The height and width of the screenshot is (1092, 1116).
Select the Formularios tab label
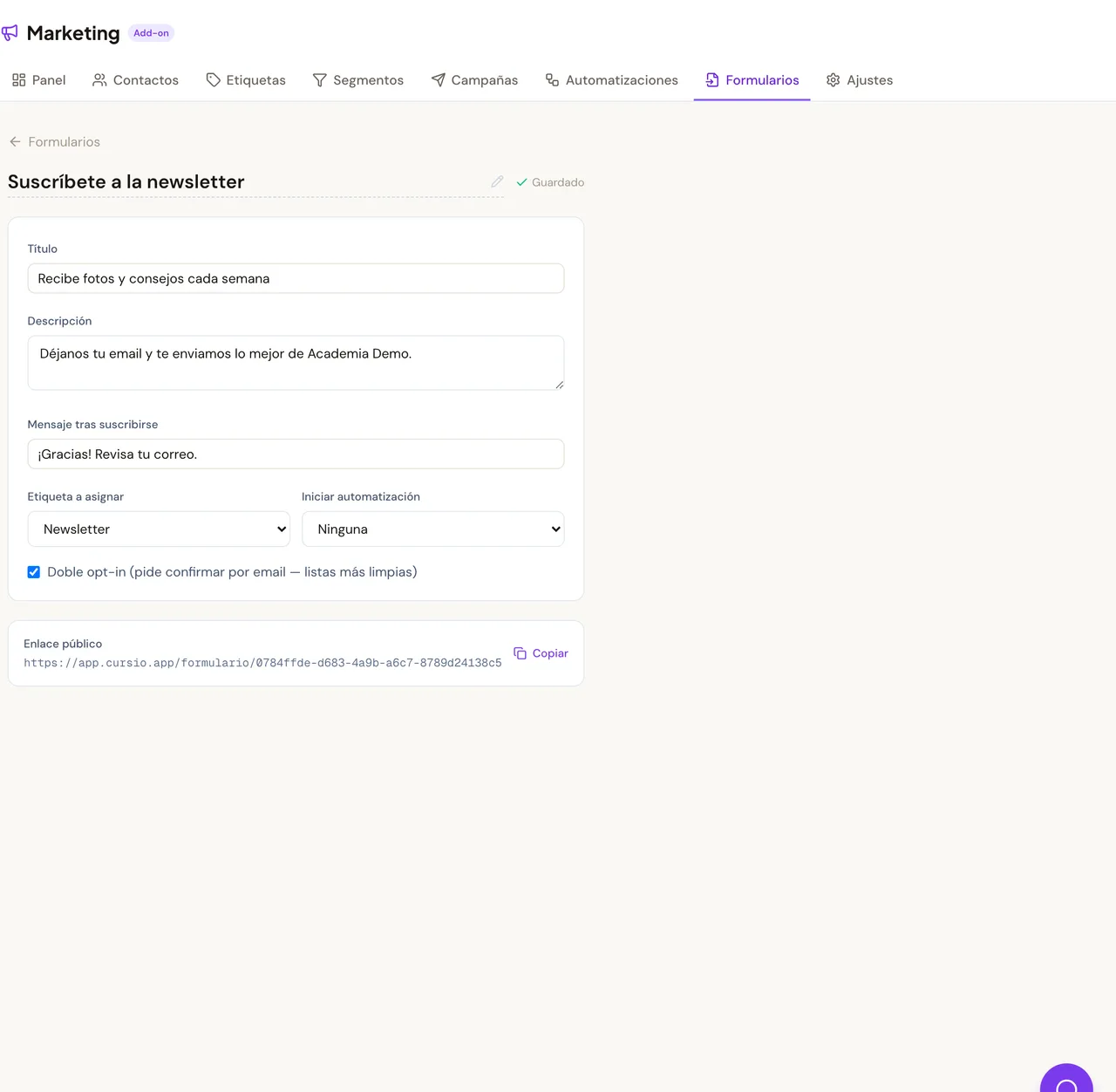(x=762, y=80)
